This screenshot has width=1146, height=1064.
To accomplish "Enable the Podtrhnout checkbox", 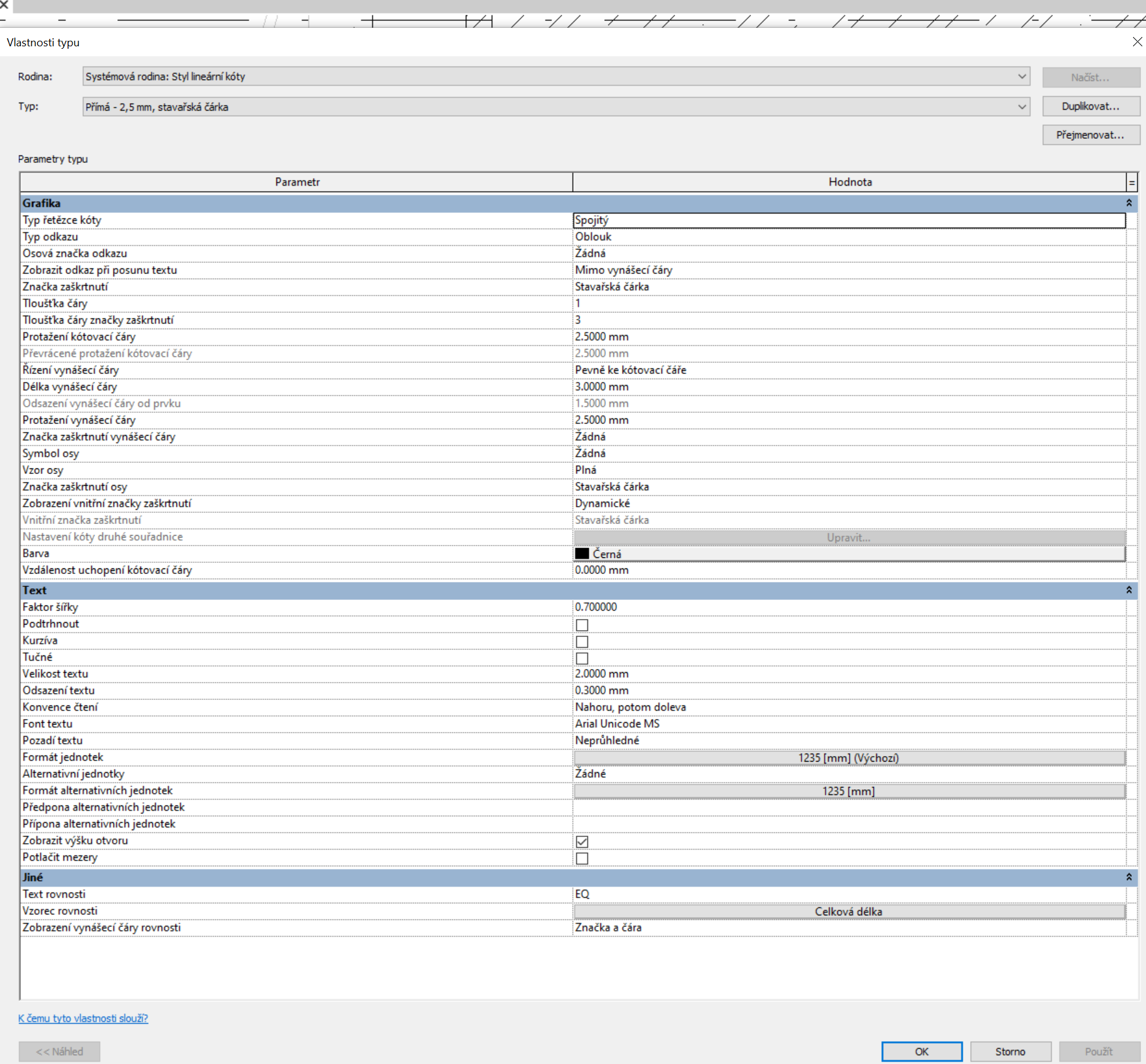I will [x=582, y=625].
